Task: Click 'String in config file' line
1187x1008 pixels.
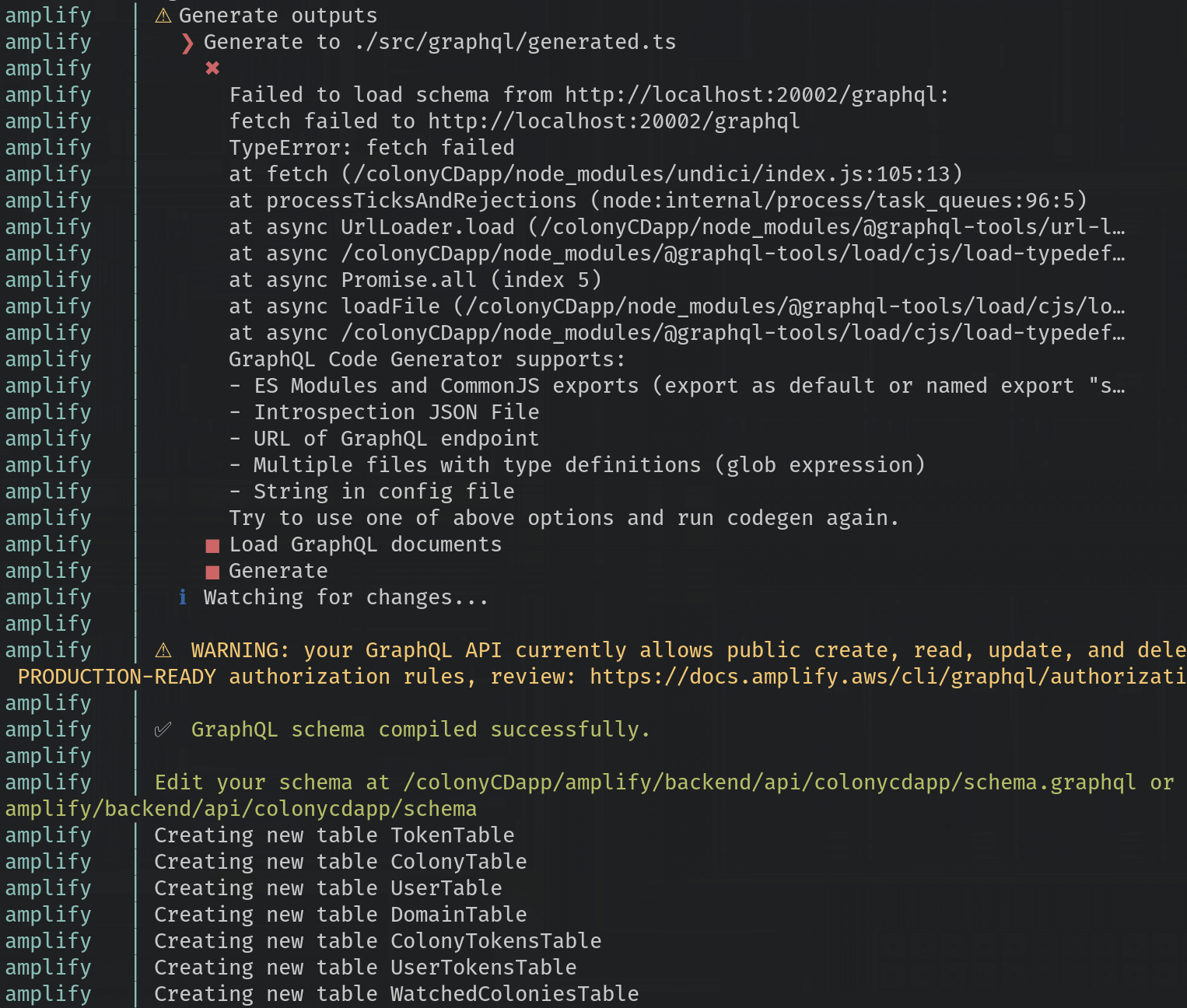Action: click(372, 492)
